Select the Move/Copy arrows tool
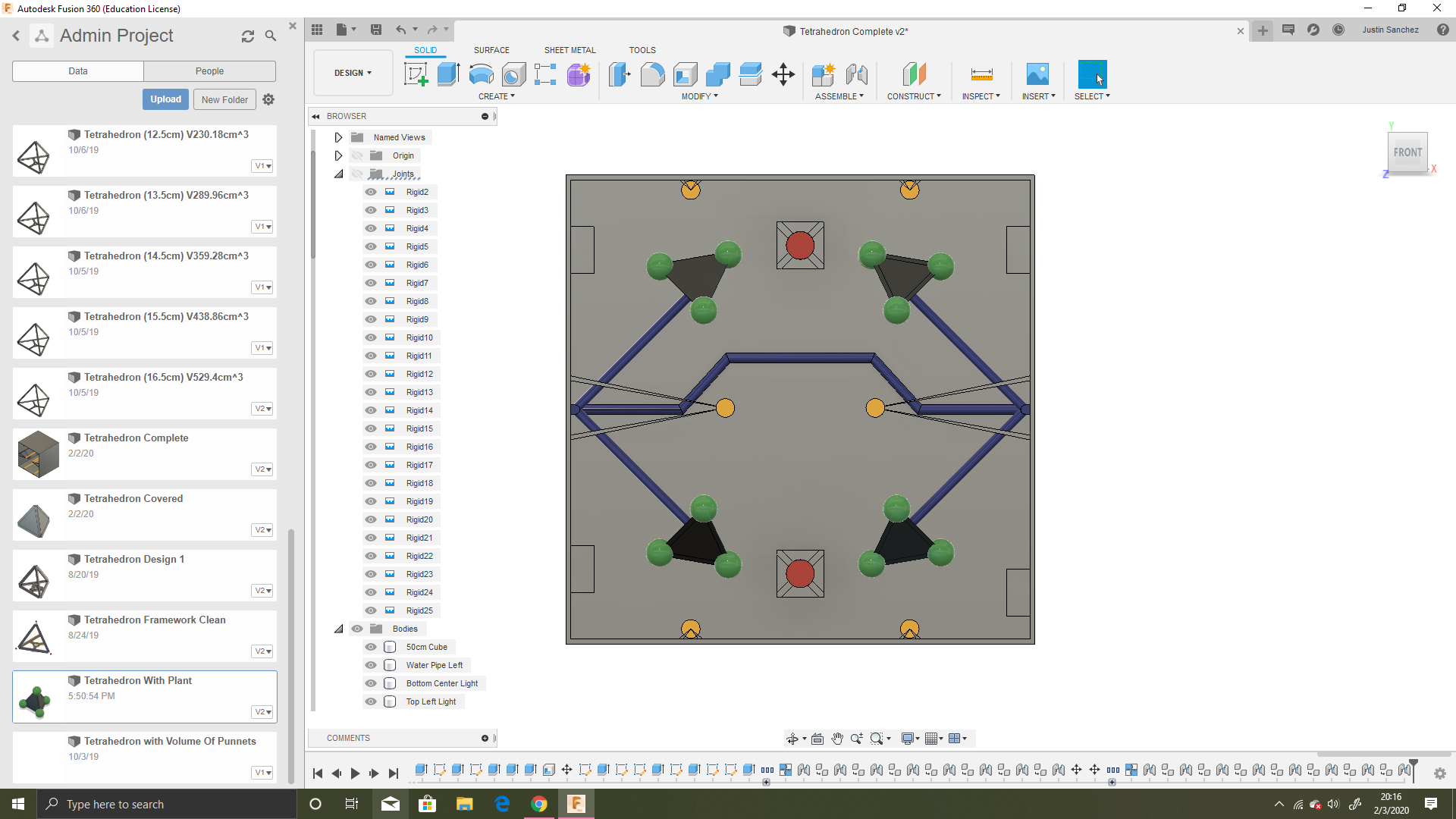This screenshot has width=1456, height=819. 783,74
